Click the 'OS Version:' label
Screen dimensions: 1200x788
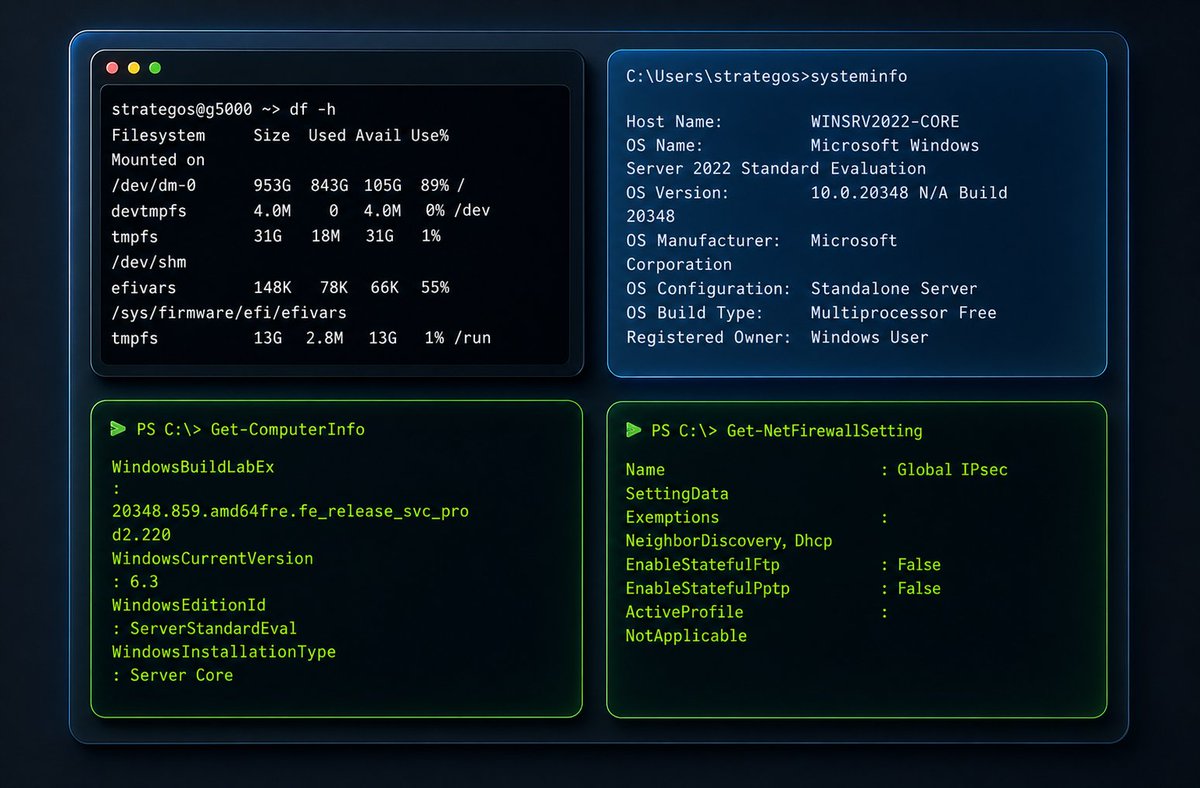click(x=678, y=193)
